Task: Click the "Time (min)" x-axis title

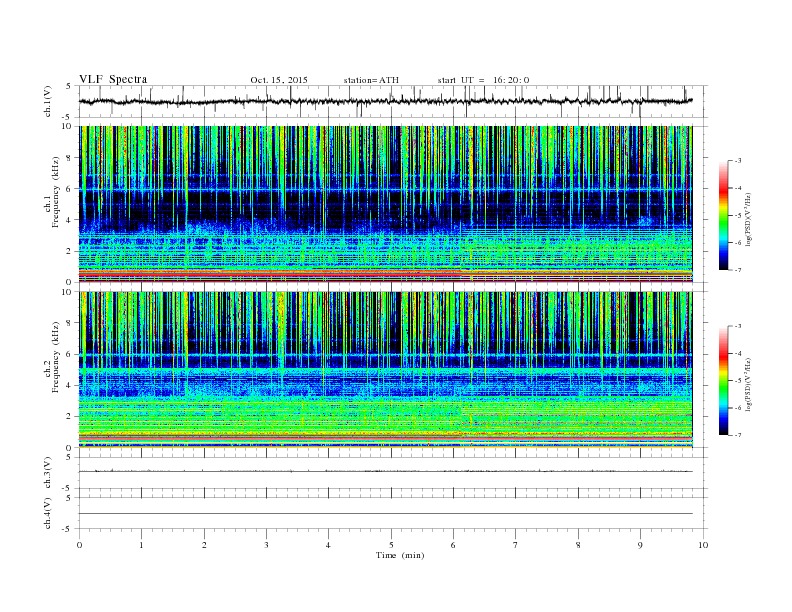Action: point(400,555)
